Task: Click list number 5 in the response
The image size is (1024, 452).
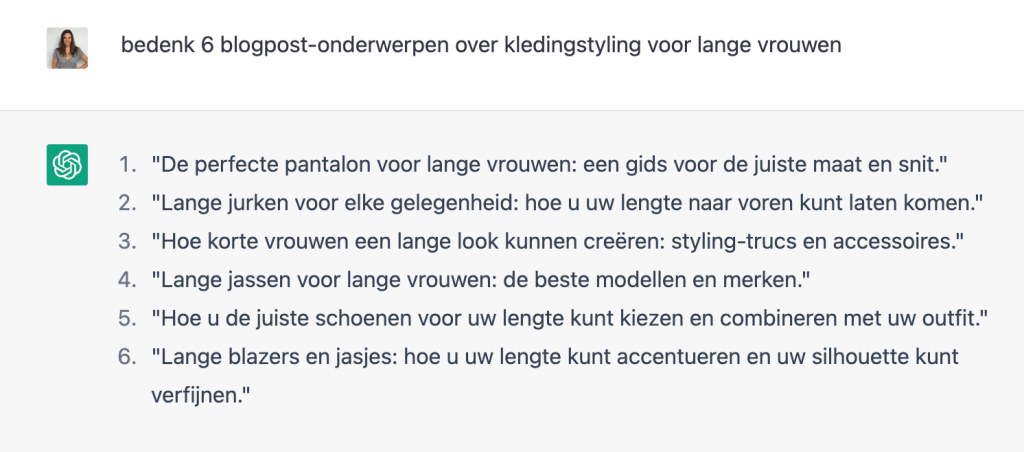Action: [x=125, y=319]
